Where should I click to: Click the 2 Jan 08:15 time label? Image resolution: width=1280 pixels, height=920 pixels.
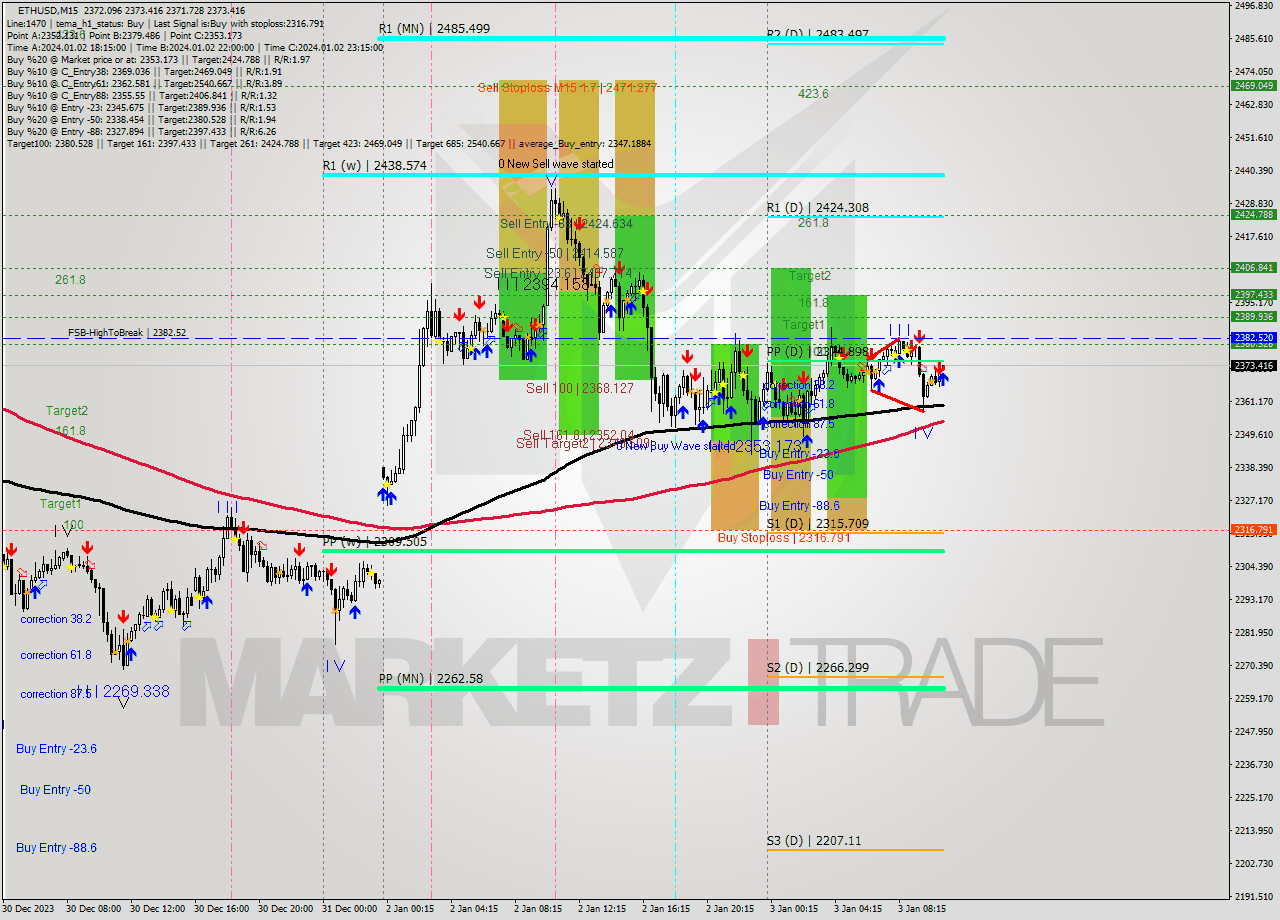pos(538,909)
